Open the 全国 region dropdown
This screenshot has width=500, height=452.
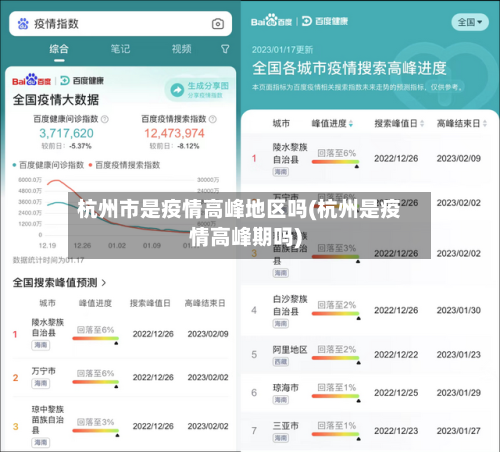(470, 22)
